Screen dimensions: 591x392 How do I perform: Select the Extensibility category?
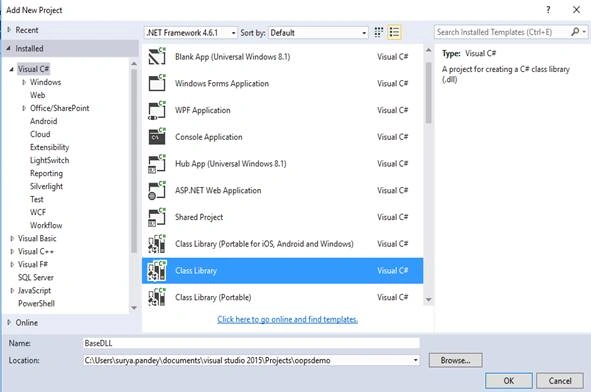tap(49, 147)
